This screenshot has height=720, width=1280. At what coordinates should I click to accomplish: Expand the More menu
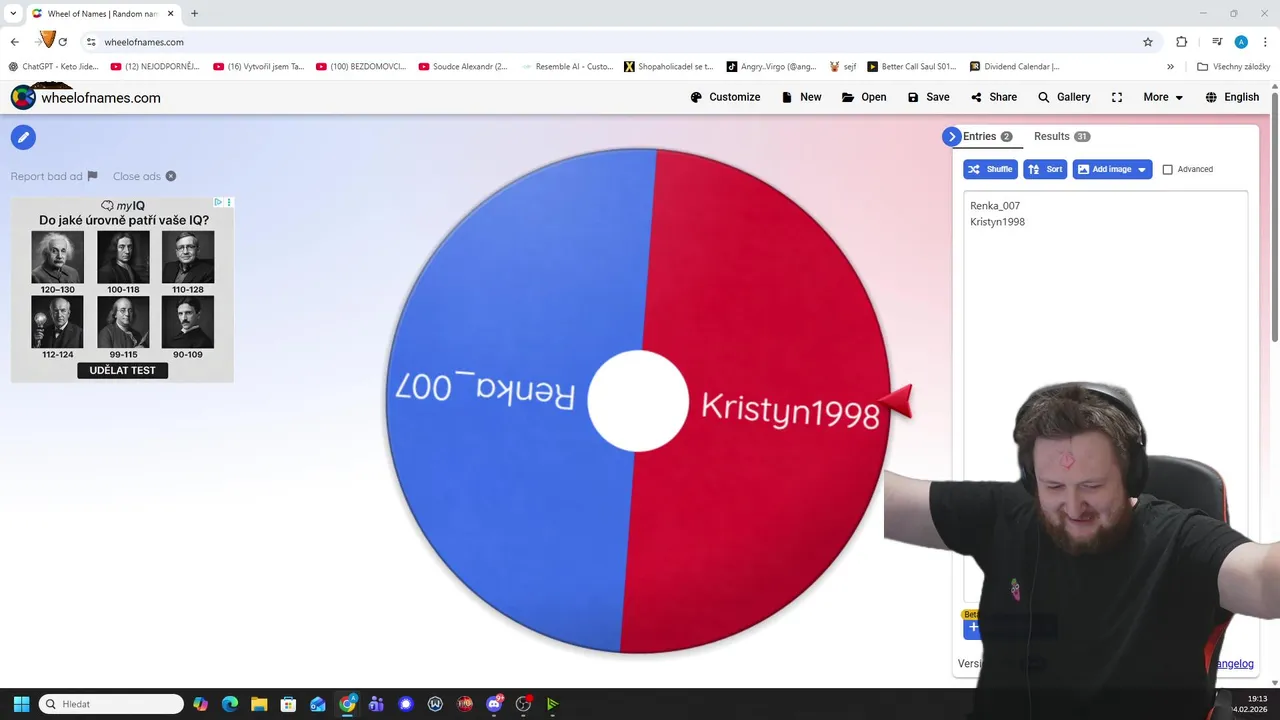(x=1163, y=97)
